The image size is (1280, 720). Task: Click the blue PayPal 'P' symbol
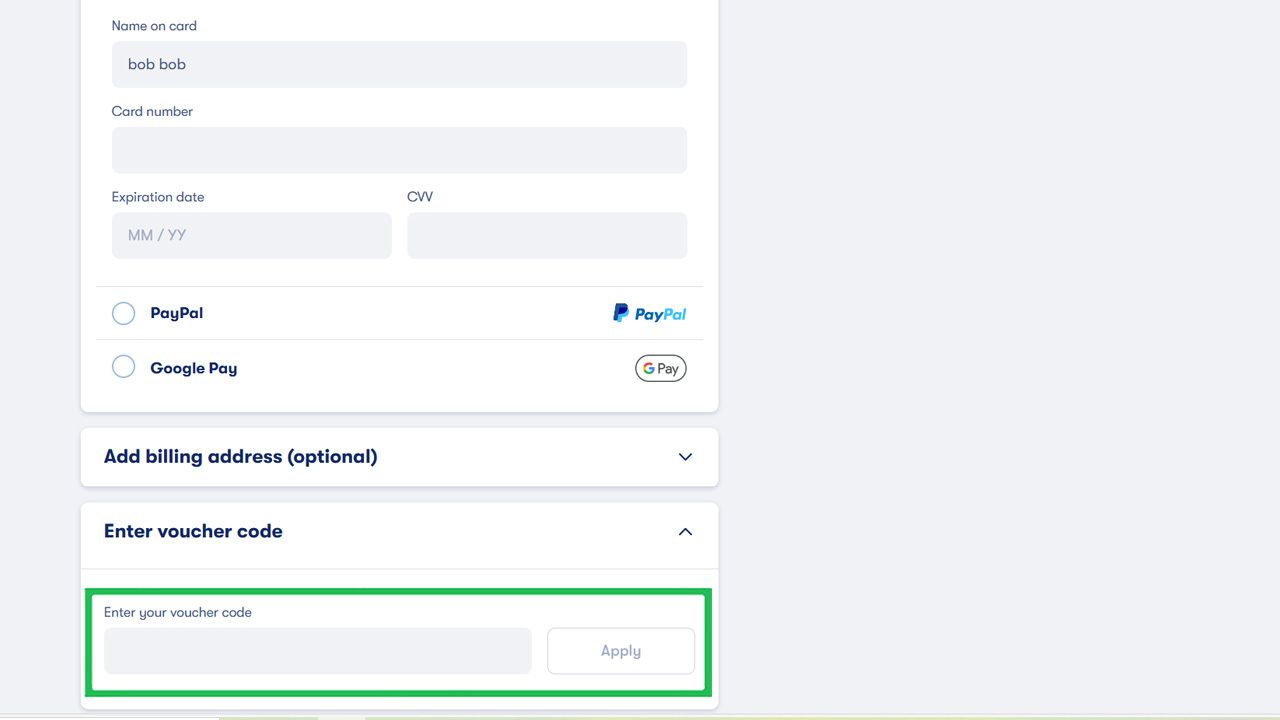tap(619, 312)
